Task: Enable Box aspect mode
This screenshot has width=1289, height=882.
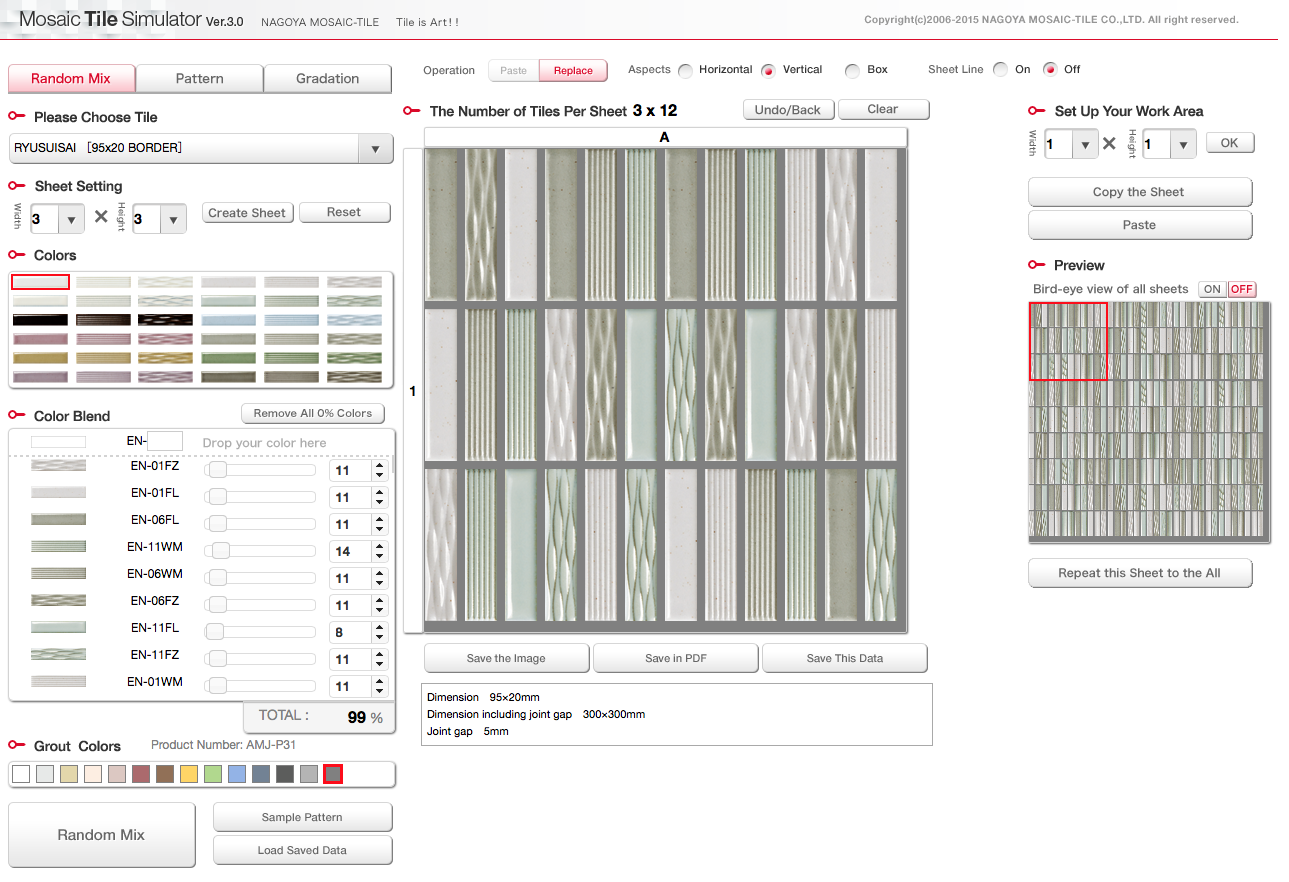Action: point(851,70)
